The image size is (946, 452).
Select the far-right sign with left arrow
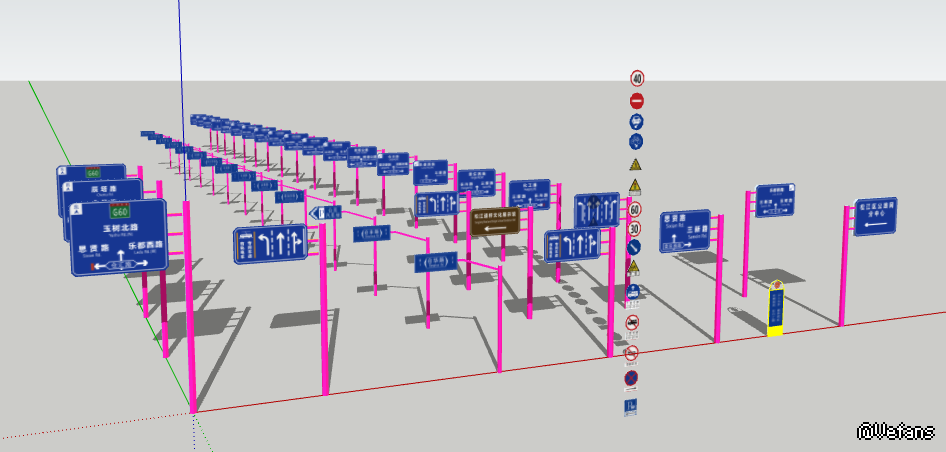point(875,217)
